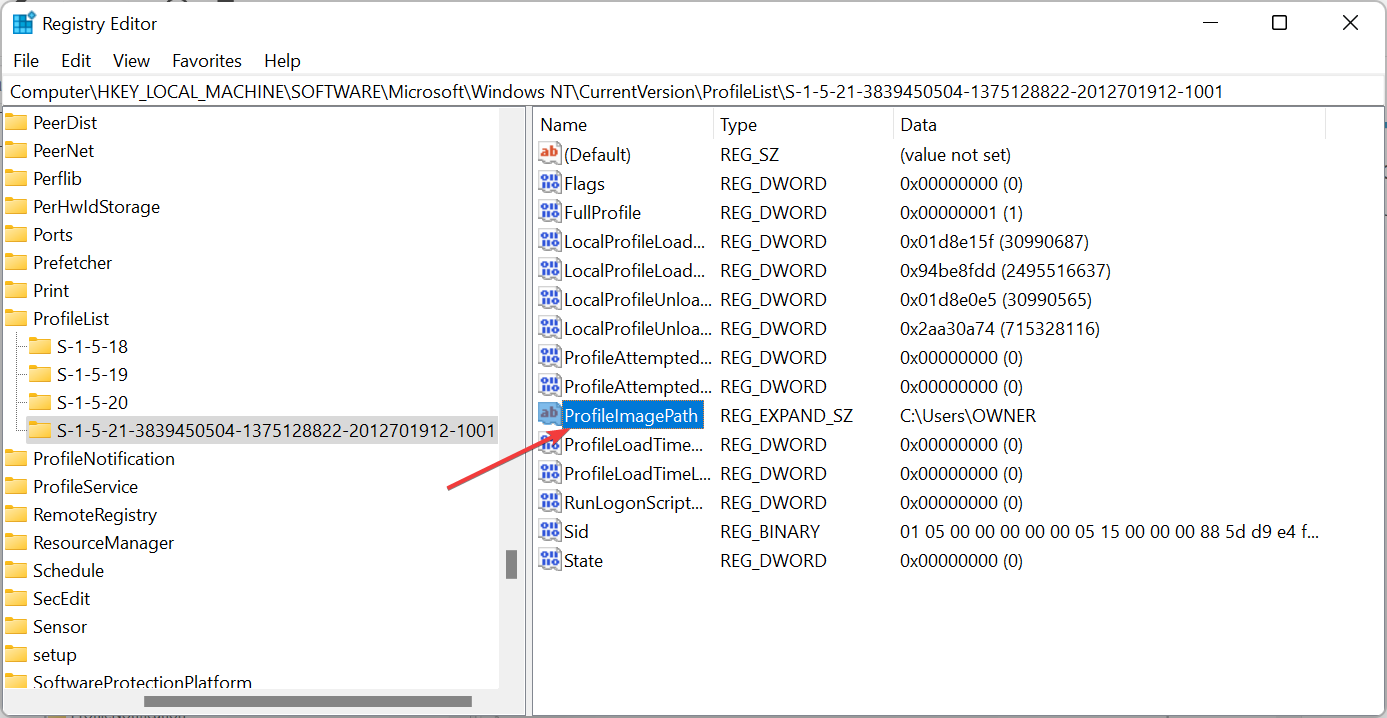This screenshot has height=718, width=1387.
Task: Click the string value icon beside (Default)
Action: [x=550, y=154]
